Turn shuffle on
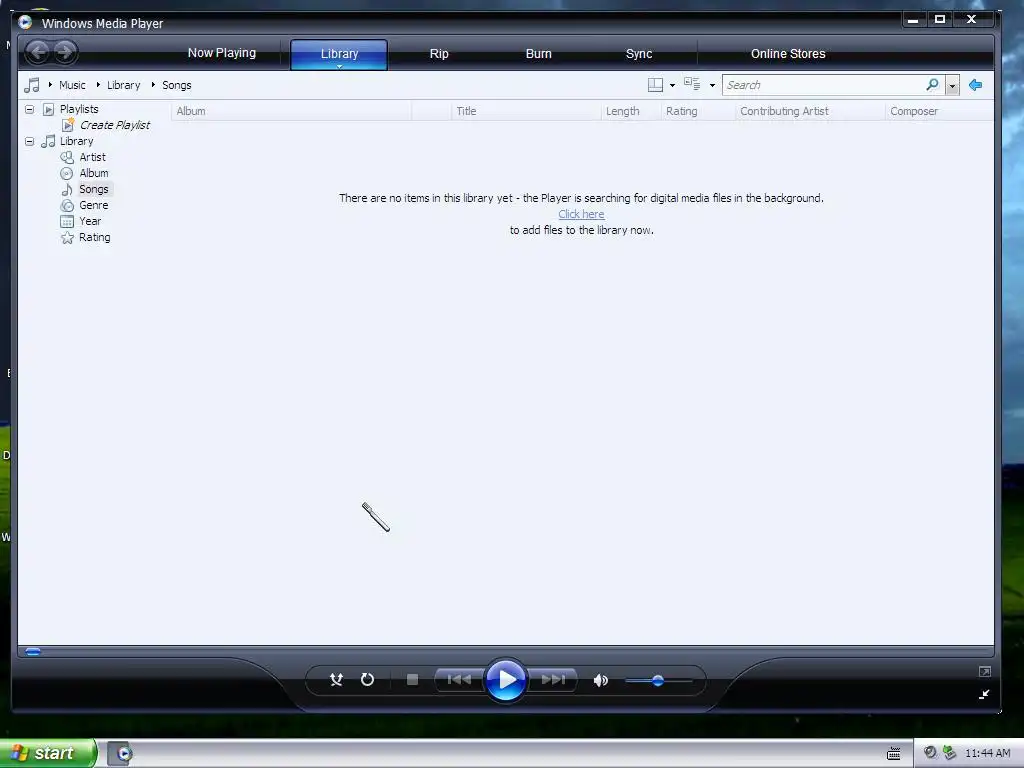The width and height of the screenshot is (1024, 768). (x=336, y=680)
